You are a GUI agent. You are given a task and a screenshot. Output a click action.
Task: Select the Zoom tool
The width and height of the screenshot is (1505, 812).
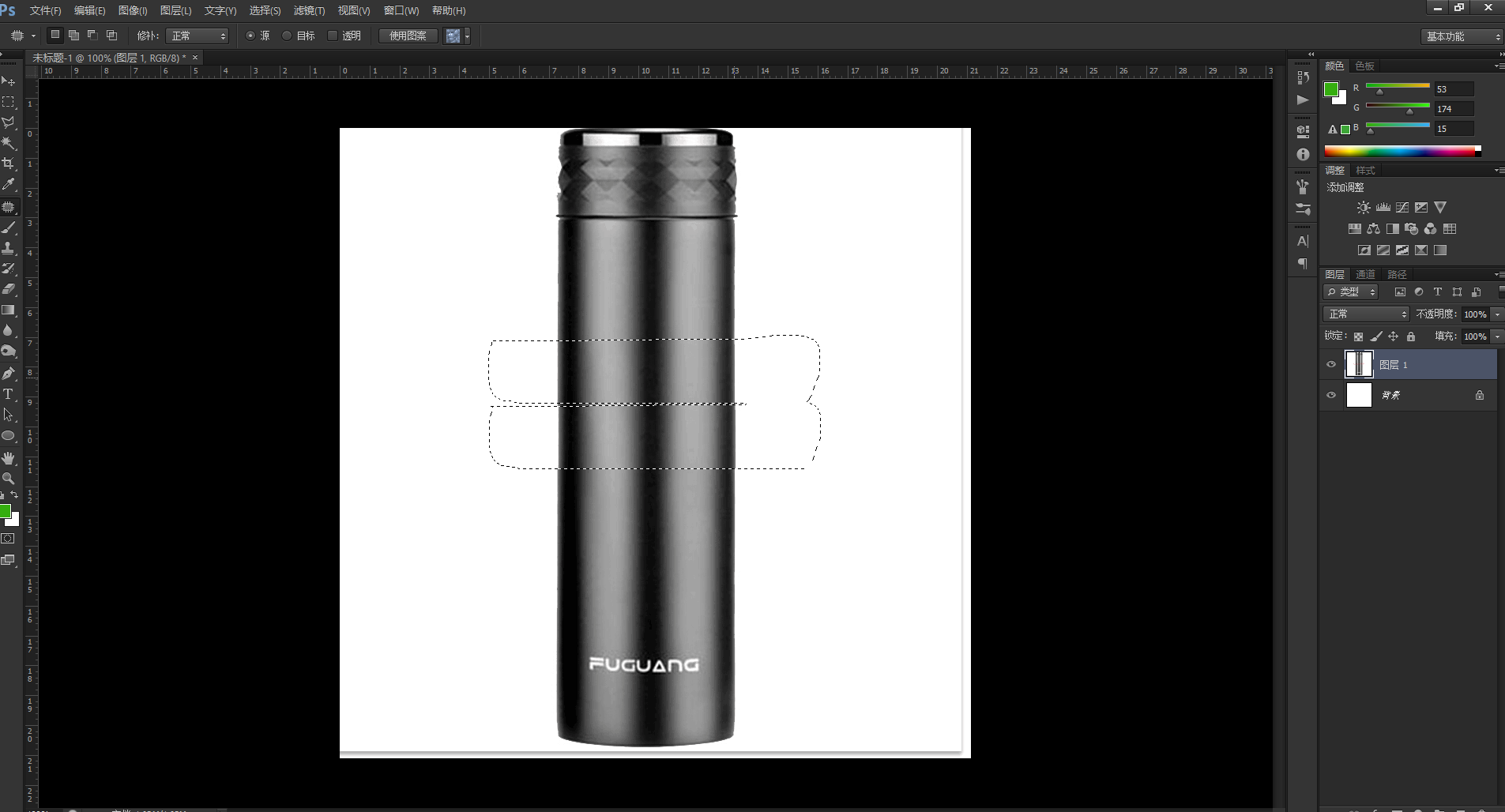click(9, 478)
